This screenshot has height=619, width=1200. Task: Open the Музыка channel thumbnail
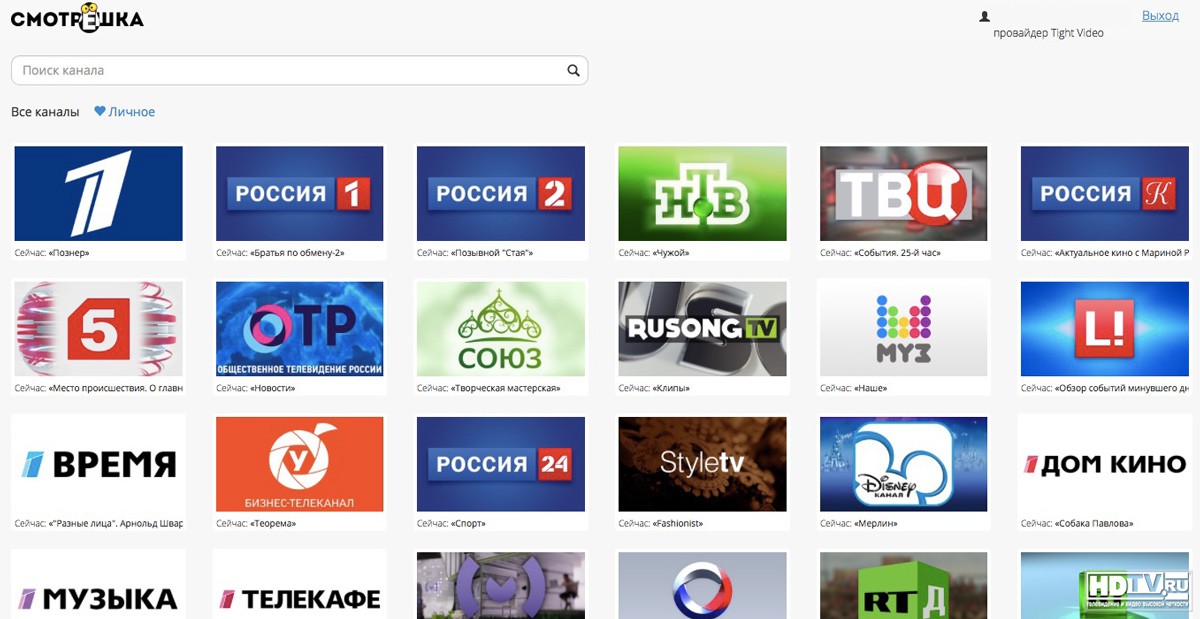click(99, 585)
